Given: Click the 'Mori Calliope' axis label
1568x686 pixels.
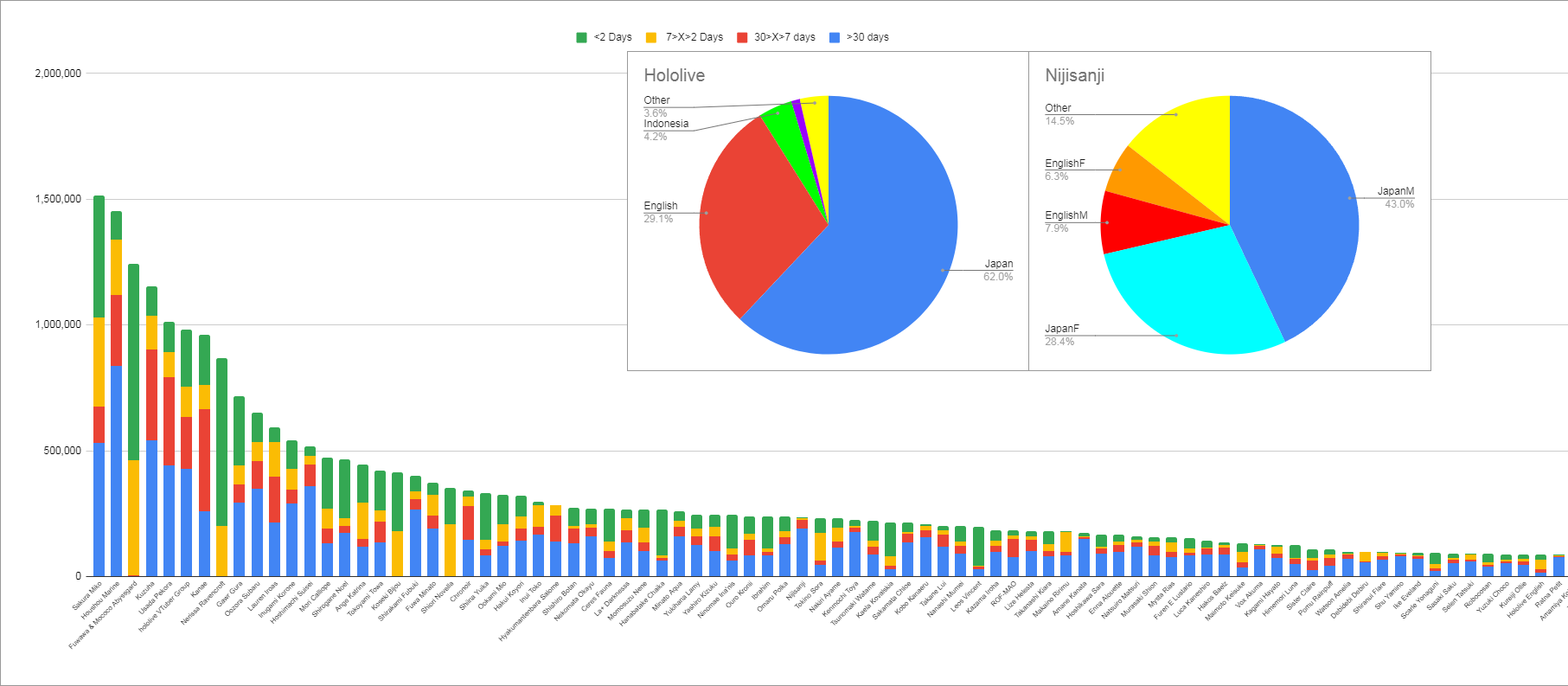Looking at the screenshot, I should click(315, 597).
